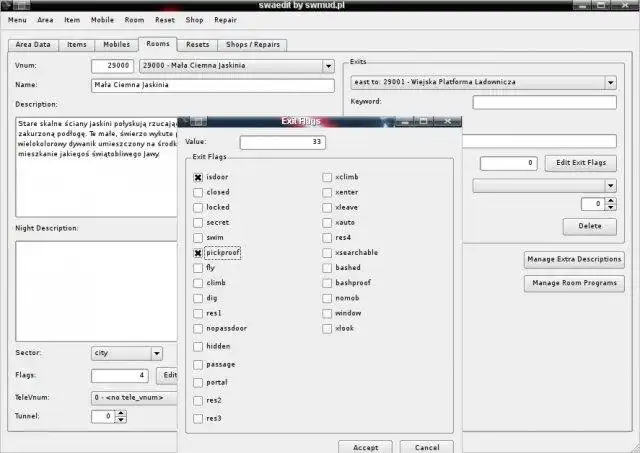Check the xenter flag

(x=327, y=192)
